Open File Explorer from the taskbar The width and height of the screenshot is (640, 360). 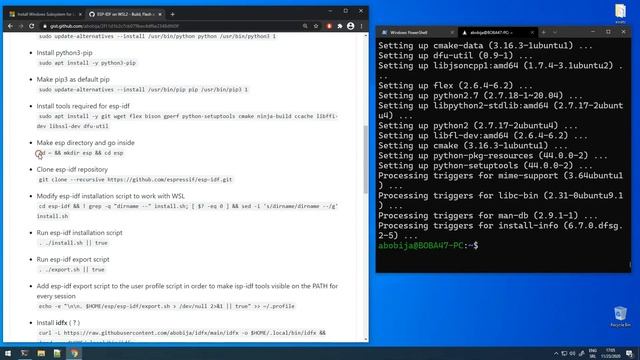(41, 353)
